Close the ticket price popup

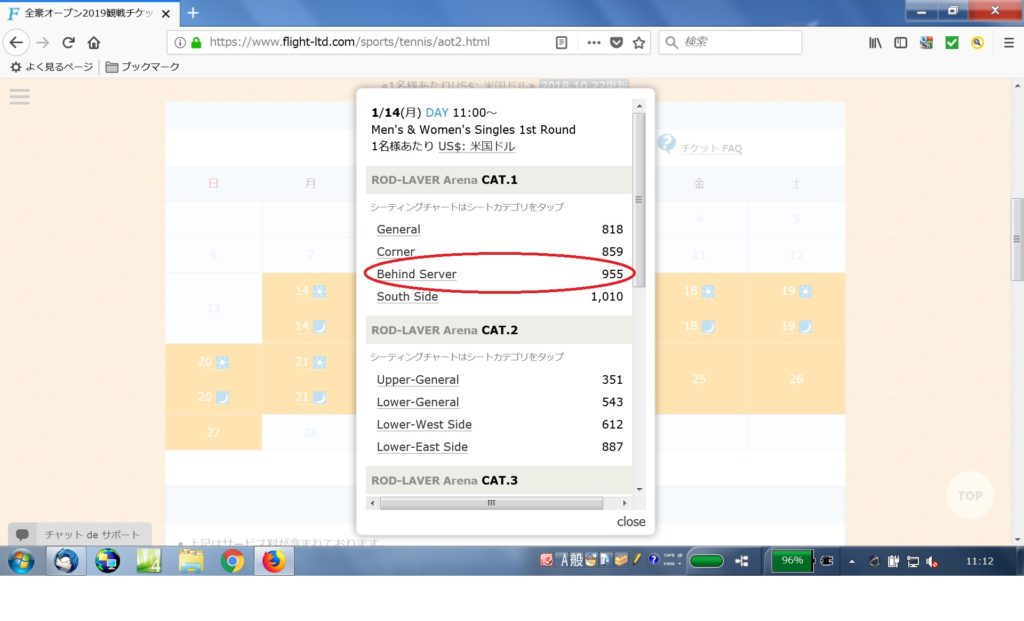(x=631, y=522)
